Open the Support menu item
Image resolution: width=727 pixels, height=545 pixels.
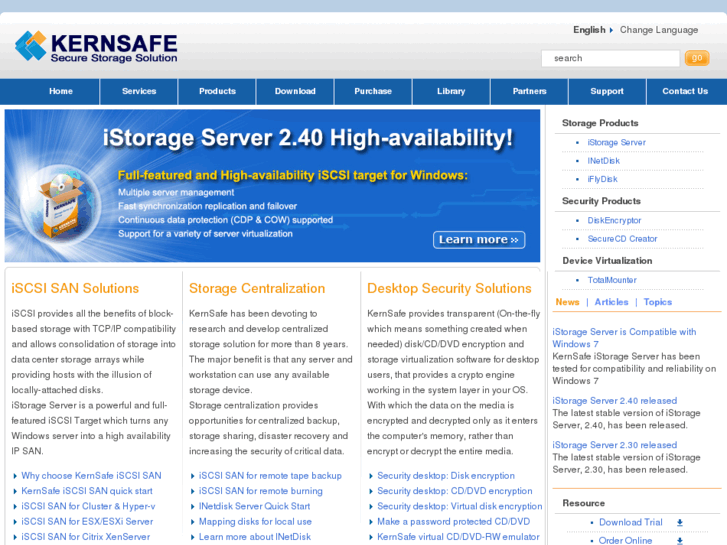607,91
